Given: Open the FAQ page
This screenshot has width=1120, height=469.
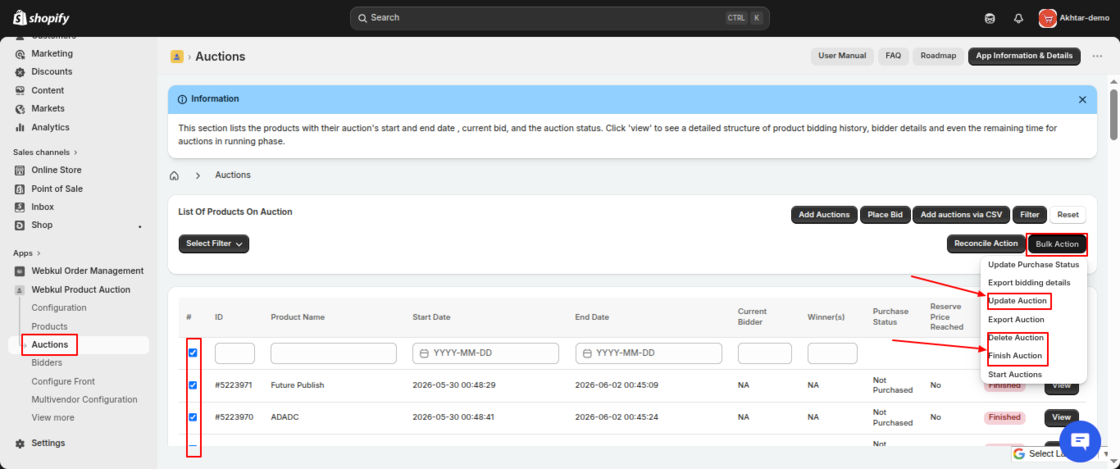Looking at the screenshot, I should click(x=893, y=56).
